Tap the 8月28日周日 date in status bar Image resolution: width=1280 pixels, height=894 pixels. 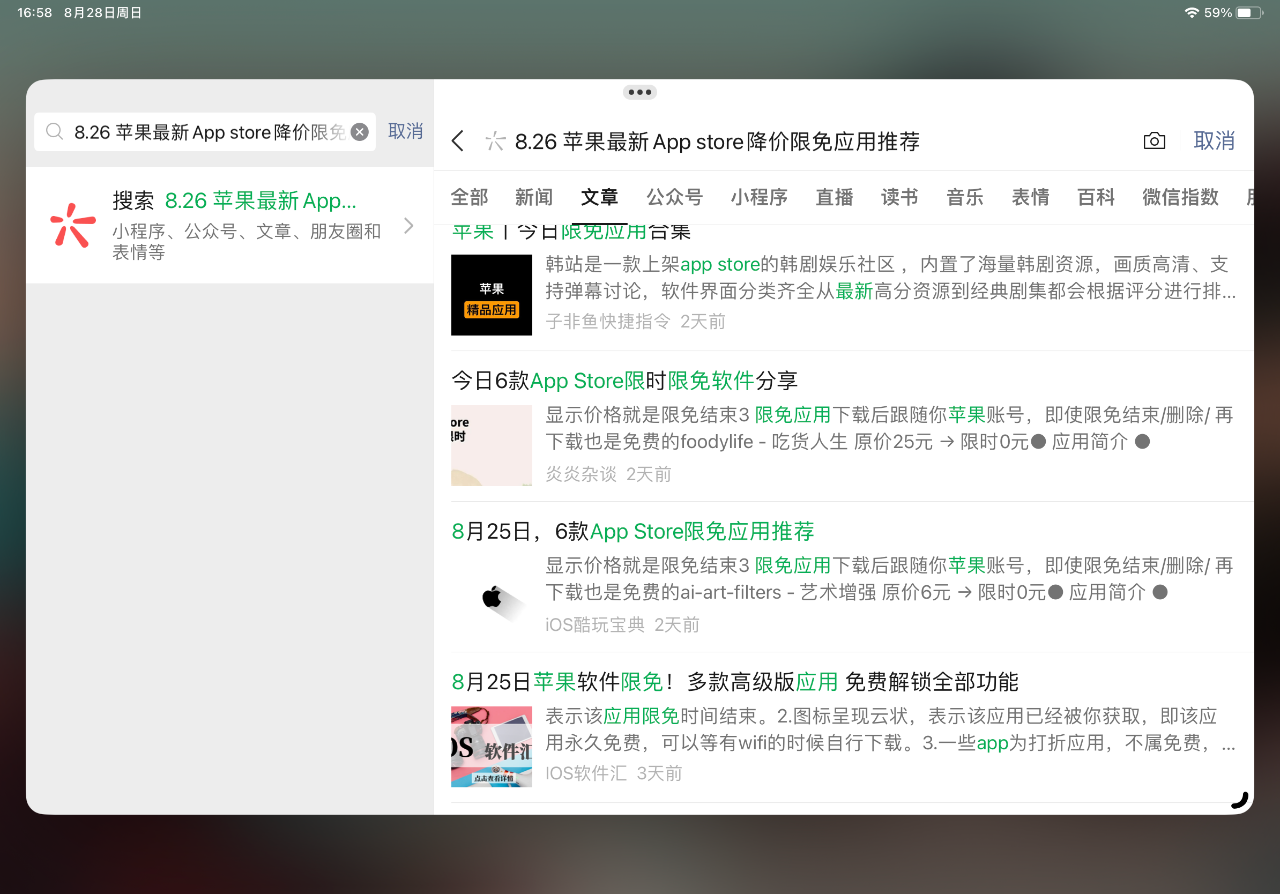(103, 13)
